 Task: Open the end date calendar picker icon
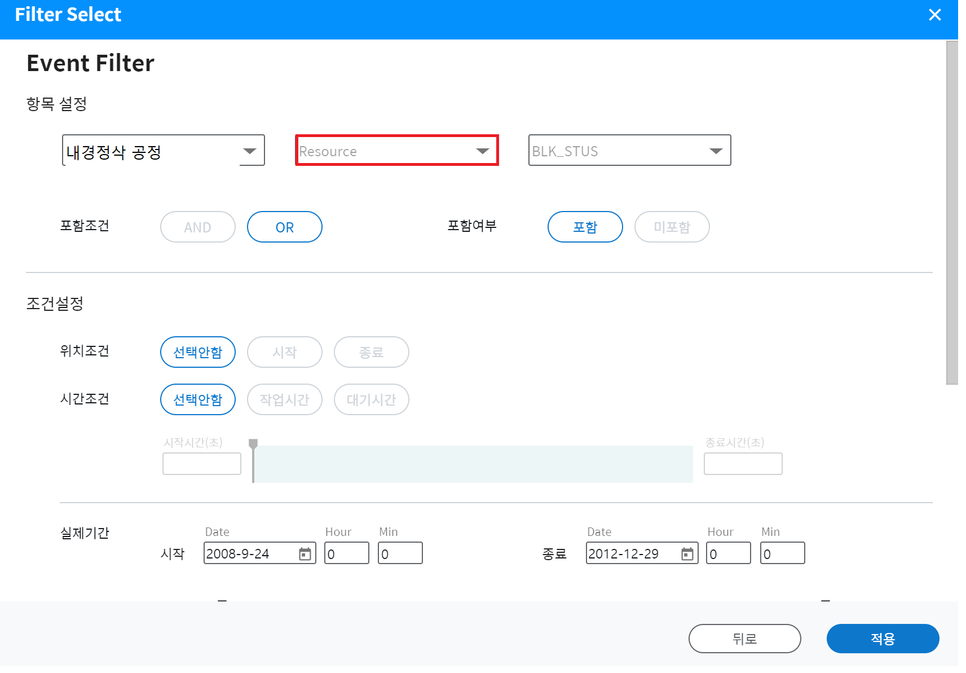coord(687,554)
